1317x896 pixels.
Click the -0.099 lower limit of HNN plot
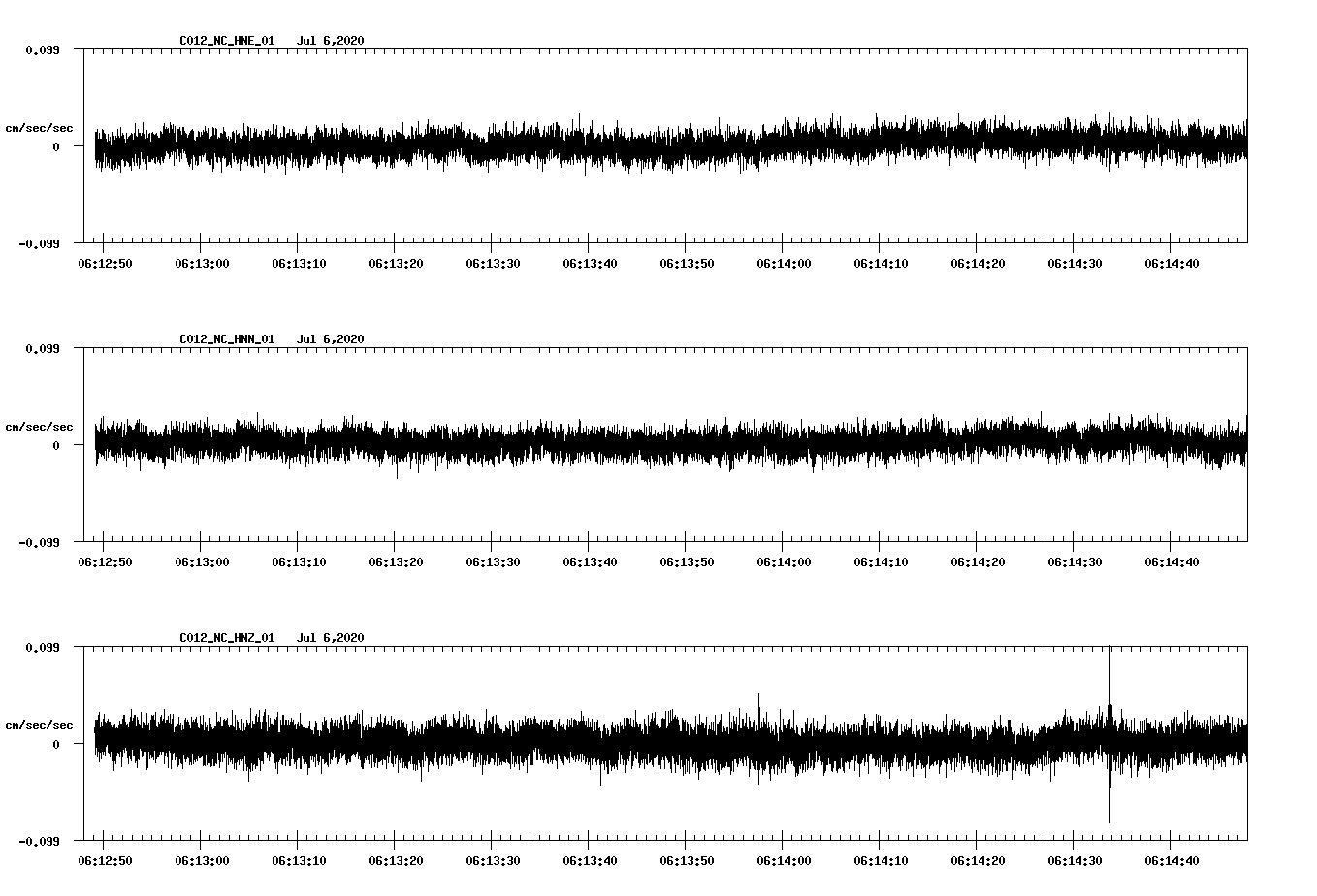tap(39, 542)
